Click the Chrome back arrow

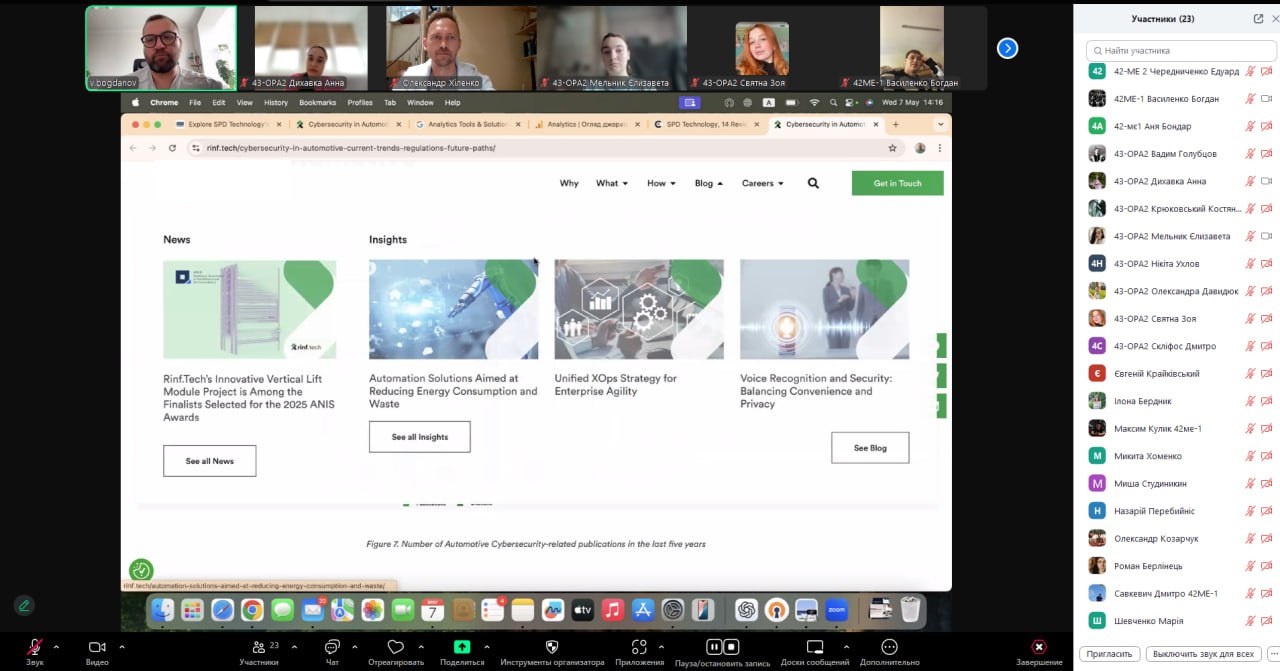pos(133,148)
